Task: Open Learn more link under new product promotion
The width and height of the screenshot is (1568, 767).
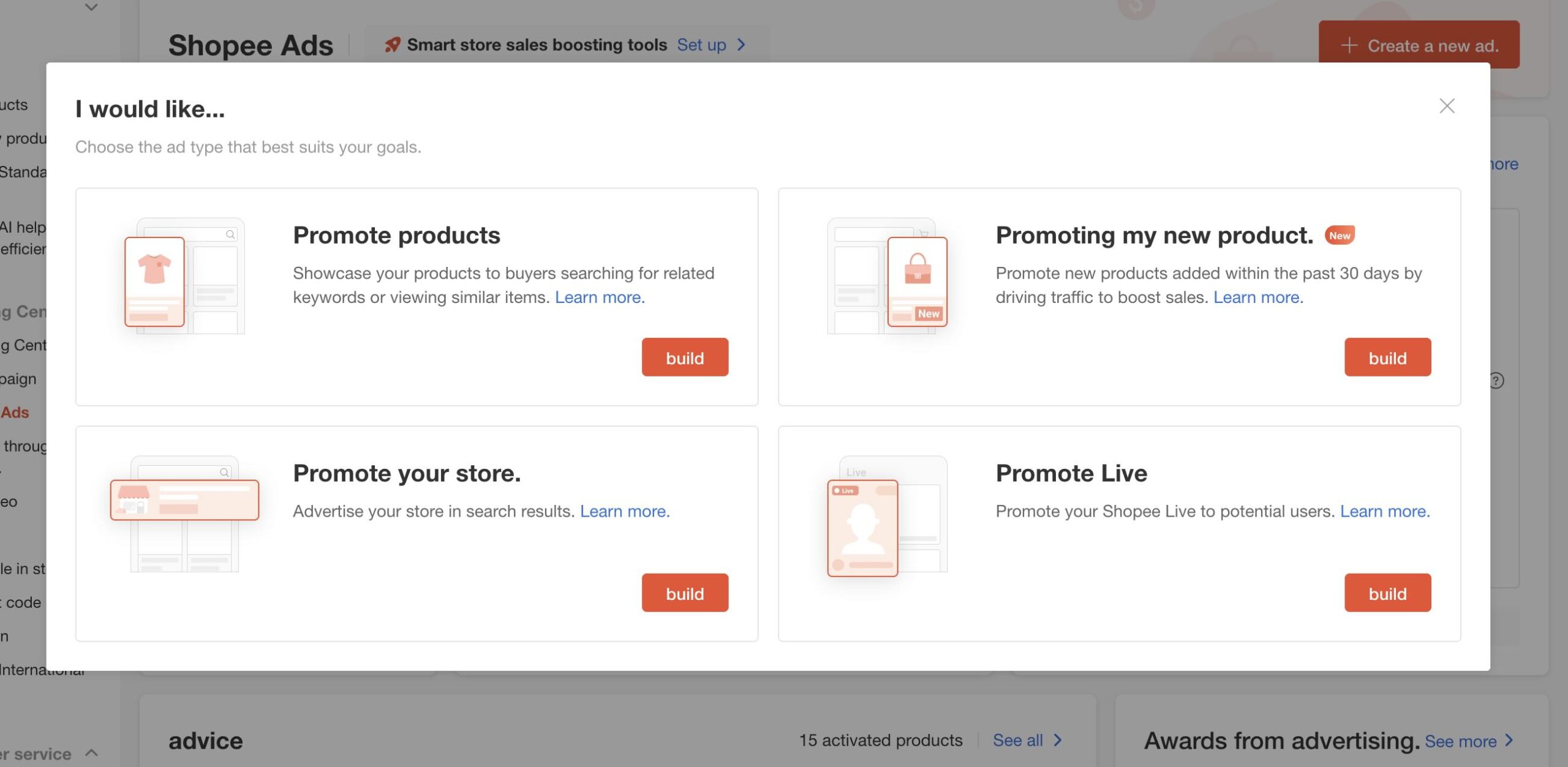Action: [1258, 297]
